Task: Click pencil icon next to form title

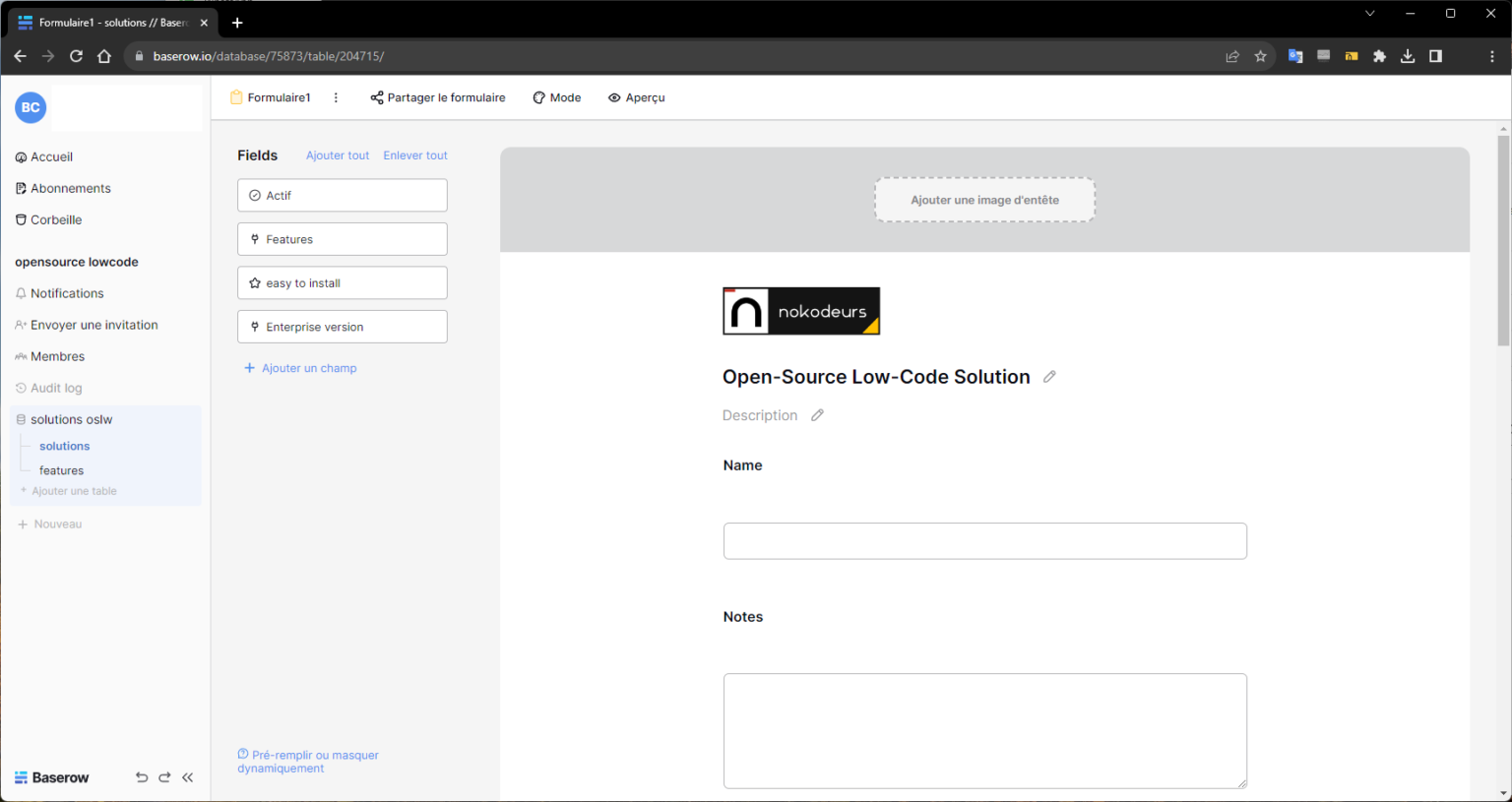Action: [x=1049, y=377]
